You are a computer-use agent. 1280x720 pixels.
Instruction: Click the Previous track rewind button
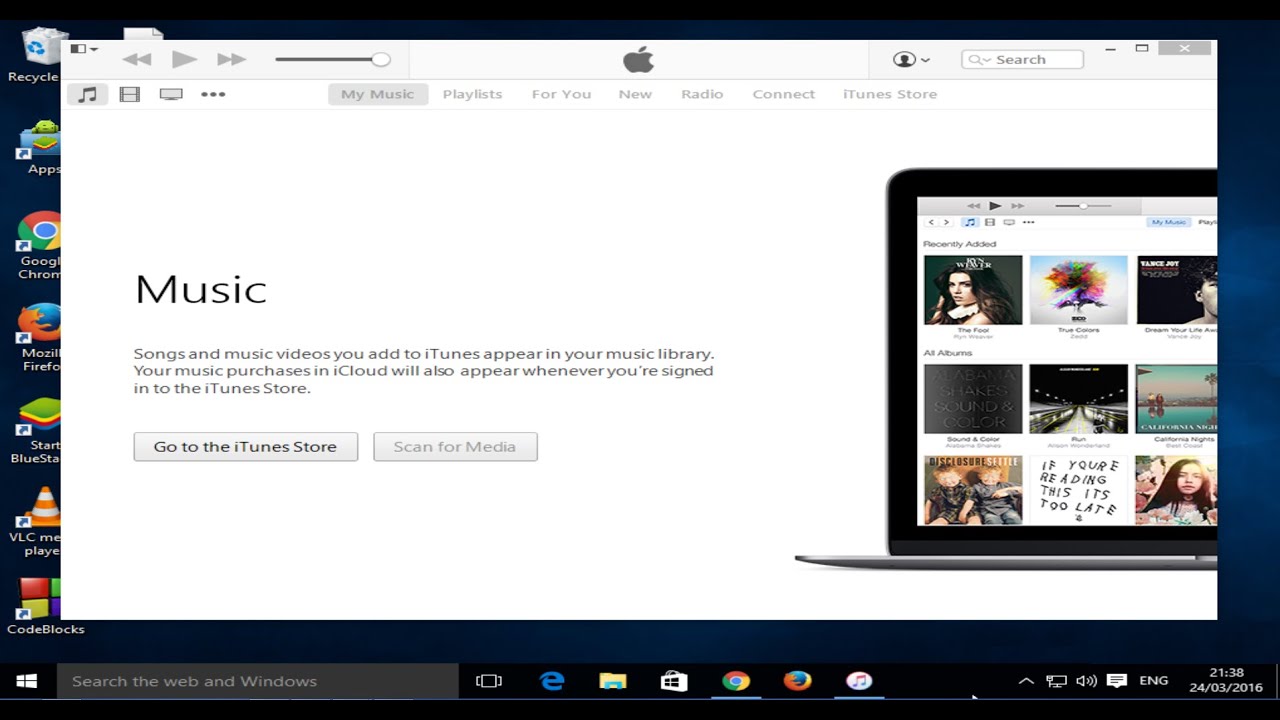tap(137, 59)
